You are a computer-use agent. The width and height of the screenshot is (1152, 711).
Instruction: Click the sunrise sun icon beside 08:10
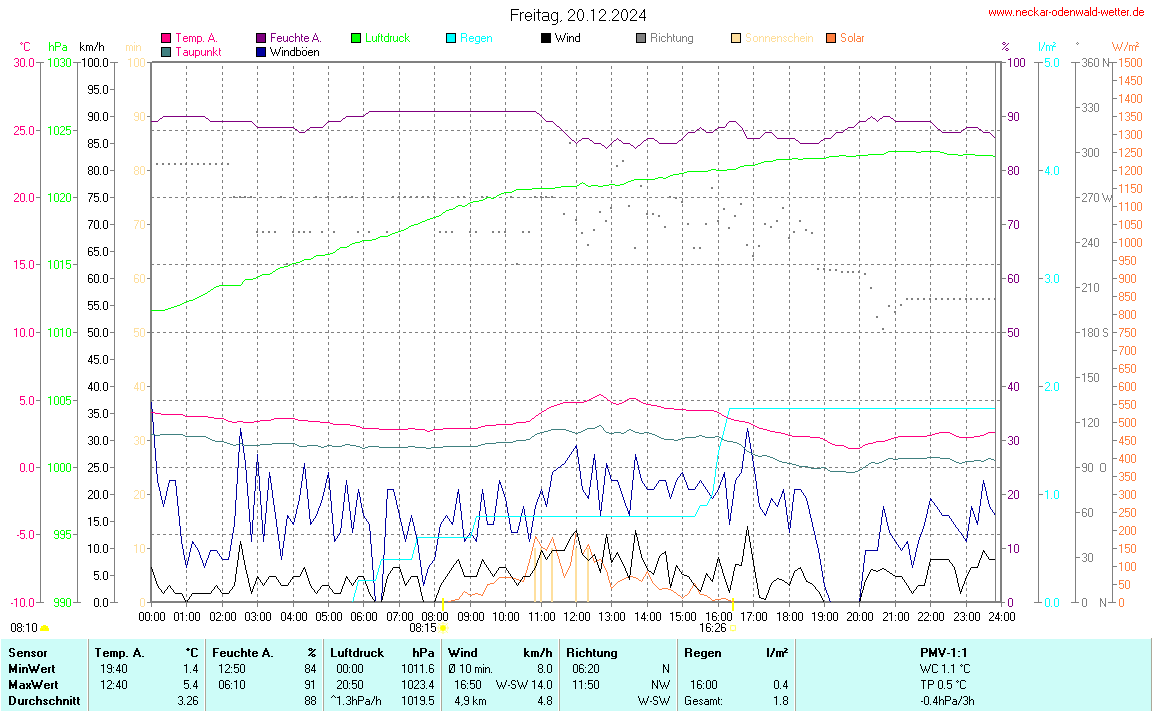click(x=44, y=628)
